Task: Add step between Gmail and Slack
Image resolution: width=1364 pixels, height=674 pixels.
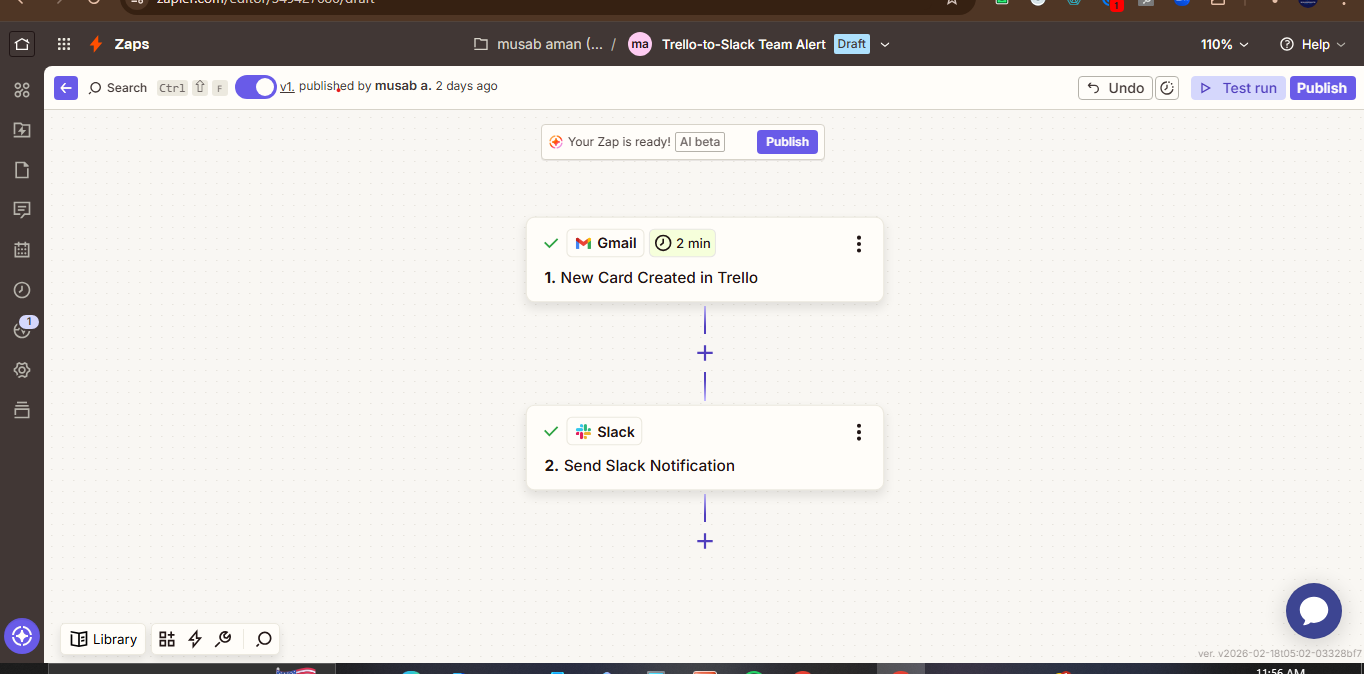Action: pyautogui.click(x=705, y=353)
